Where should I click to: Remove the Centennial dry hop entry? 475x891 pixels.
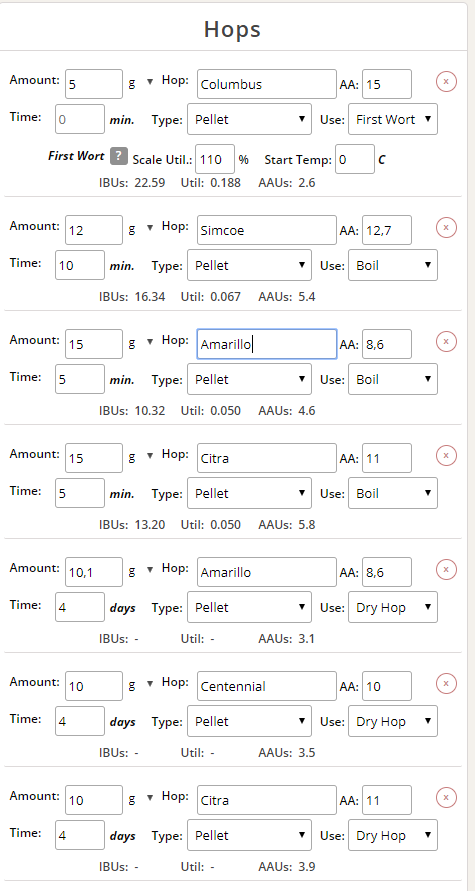446,684
